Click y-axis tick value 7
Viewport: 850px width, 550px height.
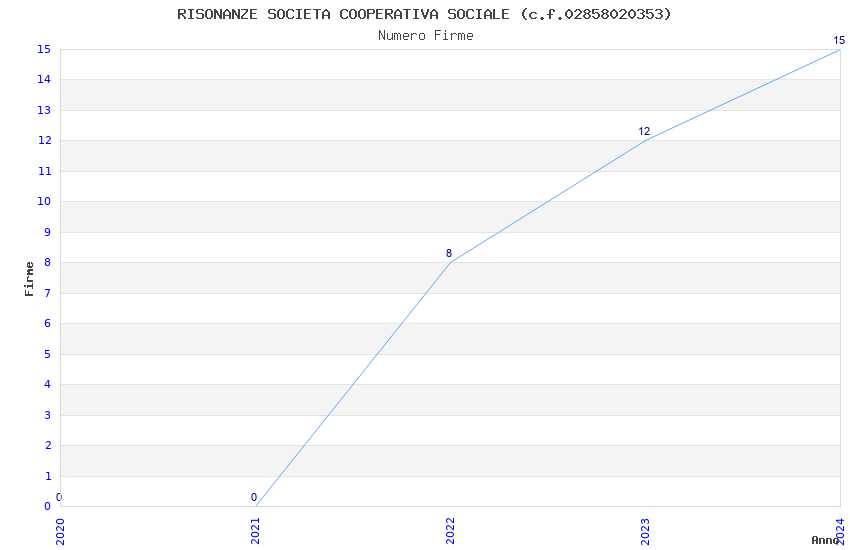(x=47, y=293)
